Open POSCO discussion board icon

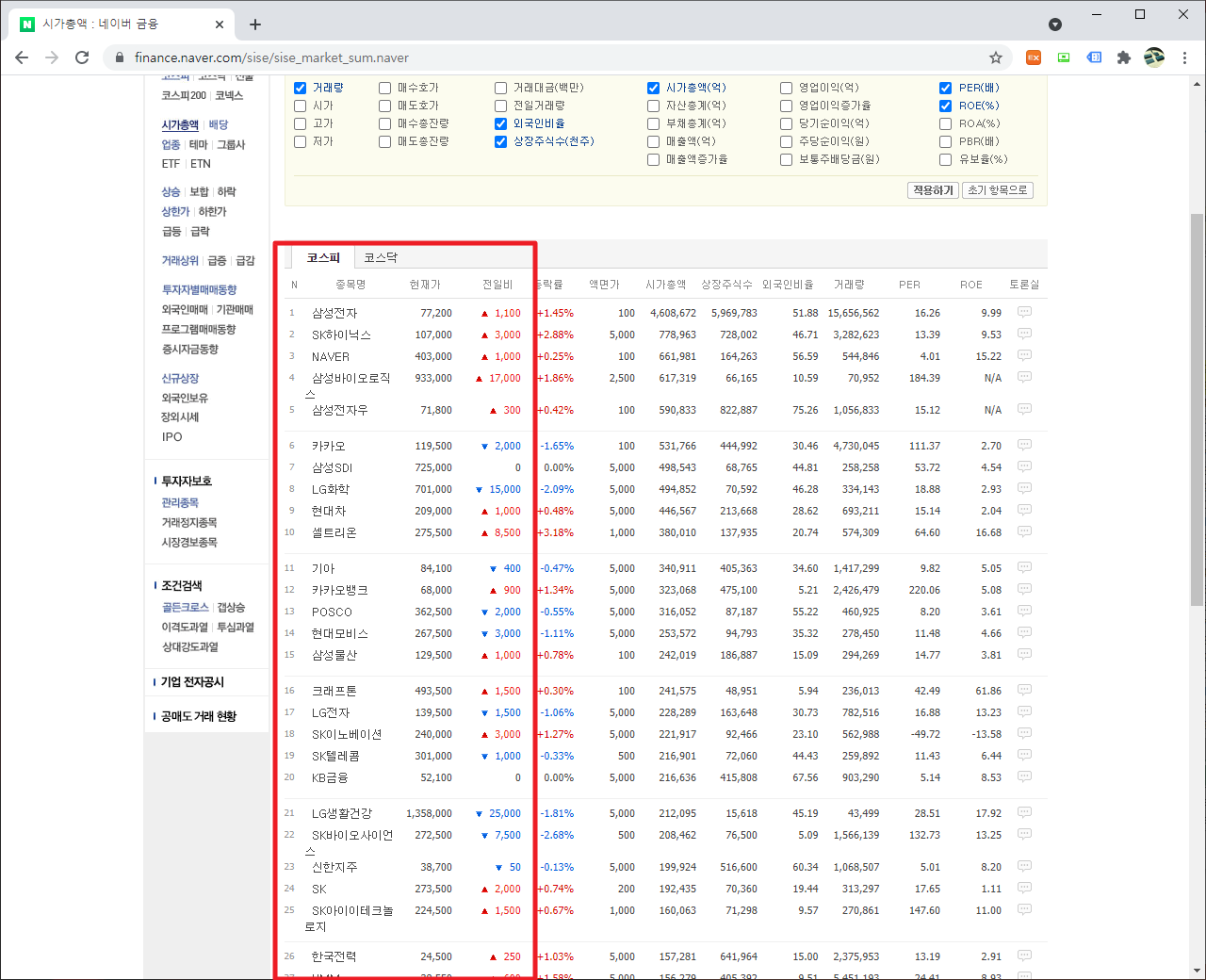click(1024, 611)
